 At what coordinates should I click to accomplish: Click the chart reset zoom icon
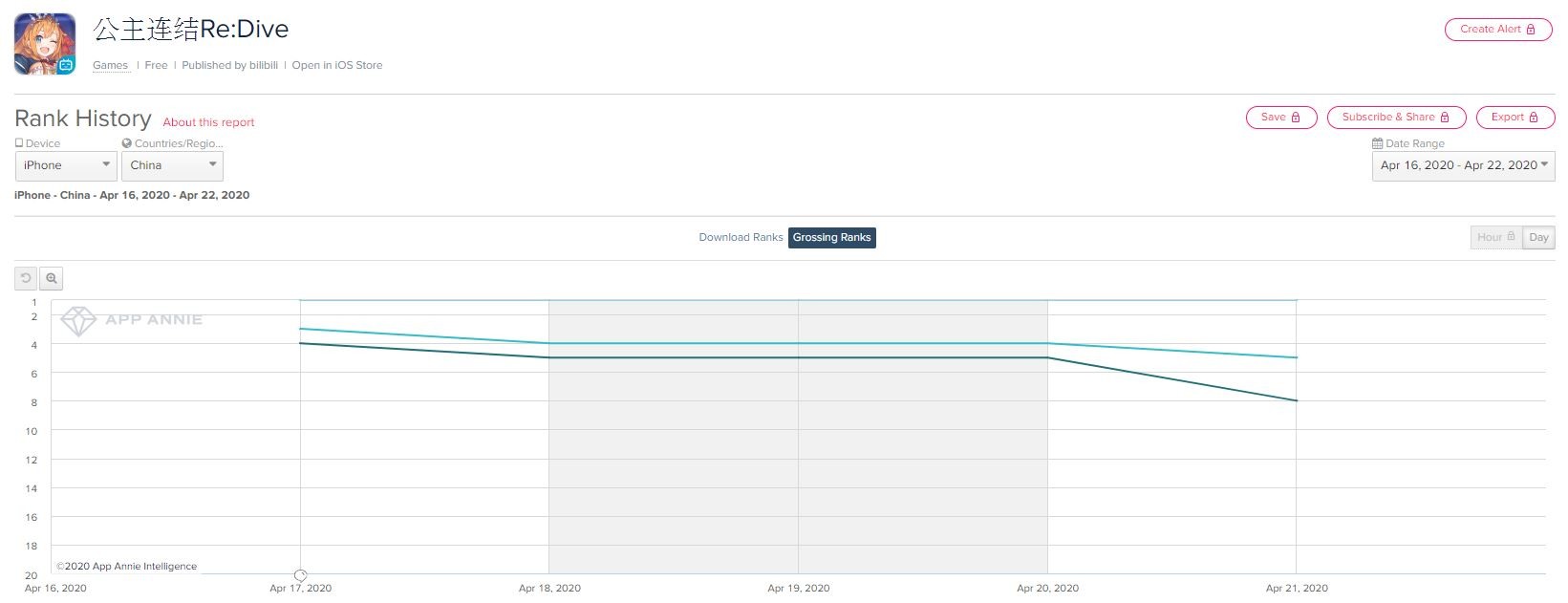coord(26,278)
